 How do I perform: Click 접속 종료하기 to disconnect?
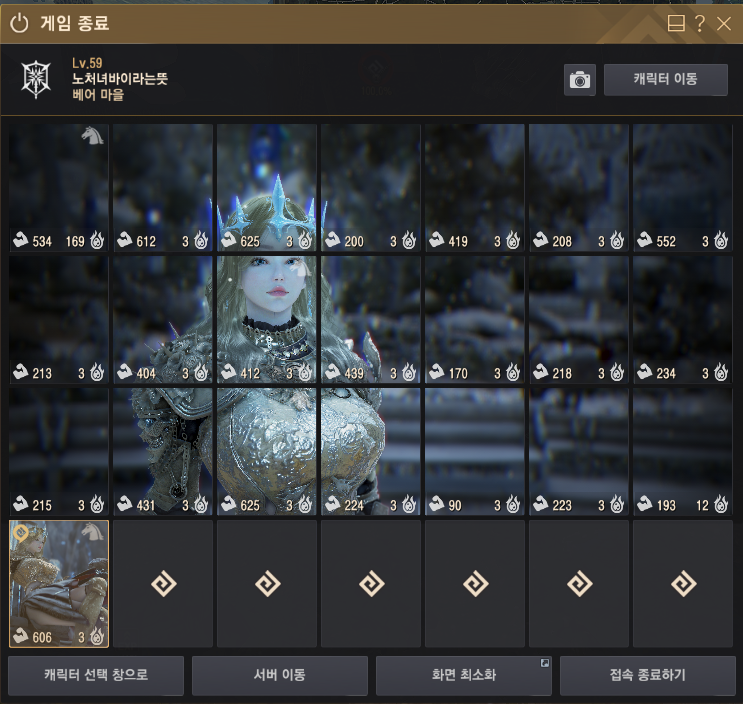(648, 675)
